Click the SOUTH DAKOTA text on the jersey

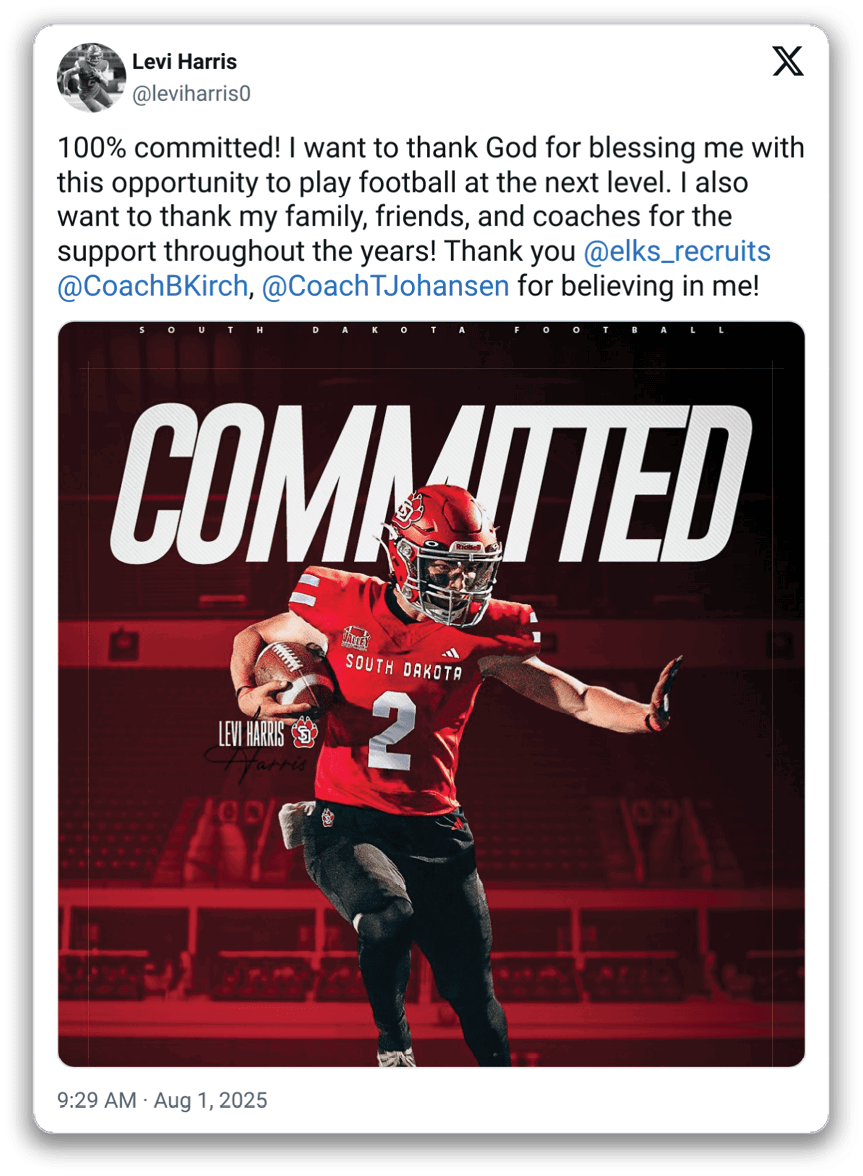pos(403,666)
